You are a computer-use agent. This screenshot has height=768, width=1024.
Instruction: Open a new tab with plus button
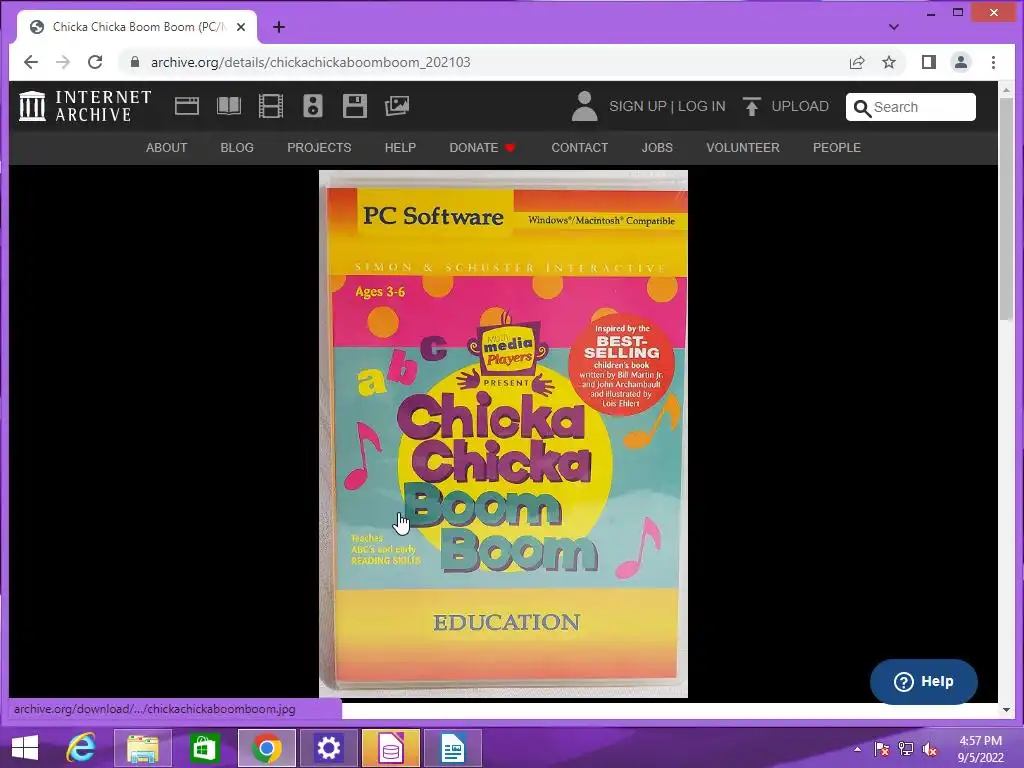coord(279,27)
